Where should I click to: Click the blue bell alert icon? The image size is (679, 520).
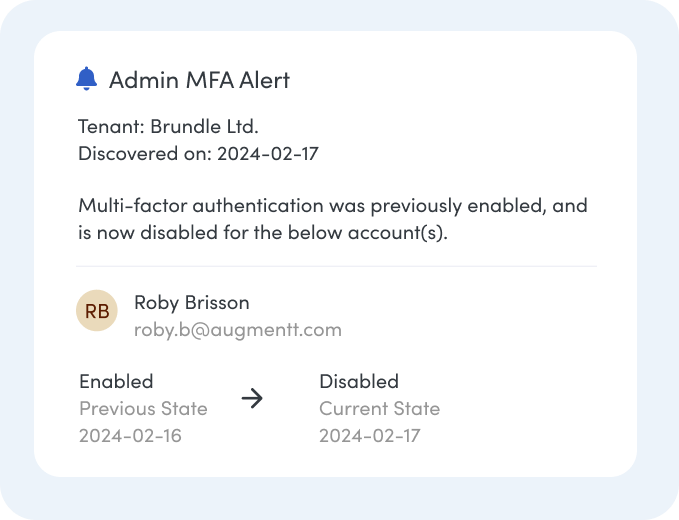tap(87, 79)
